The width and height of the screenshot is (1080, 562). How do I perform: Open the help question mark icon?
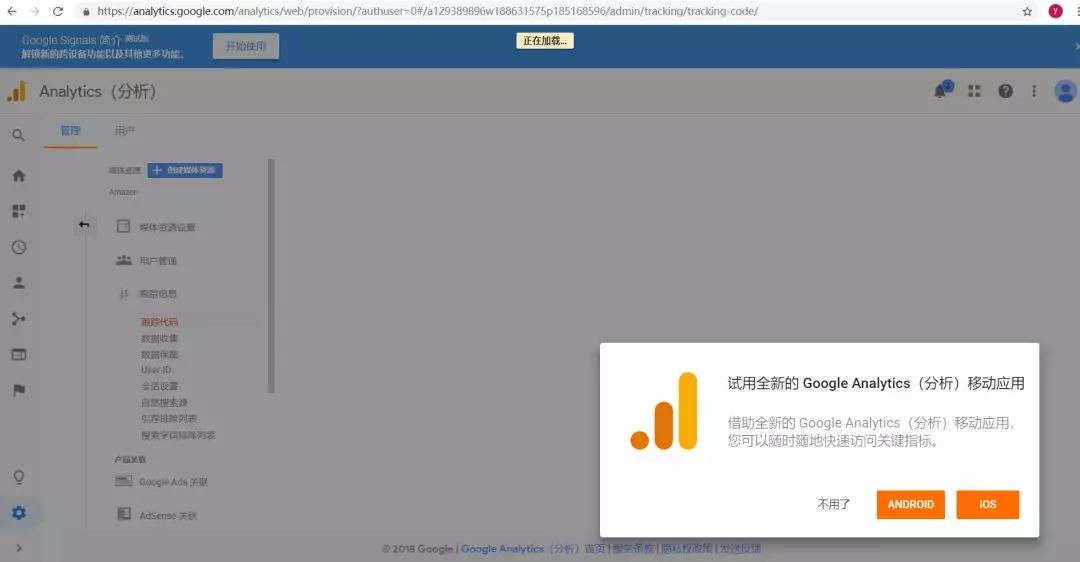(x=1006, y=91)
